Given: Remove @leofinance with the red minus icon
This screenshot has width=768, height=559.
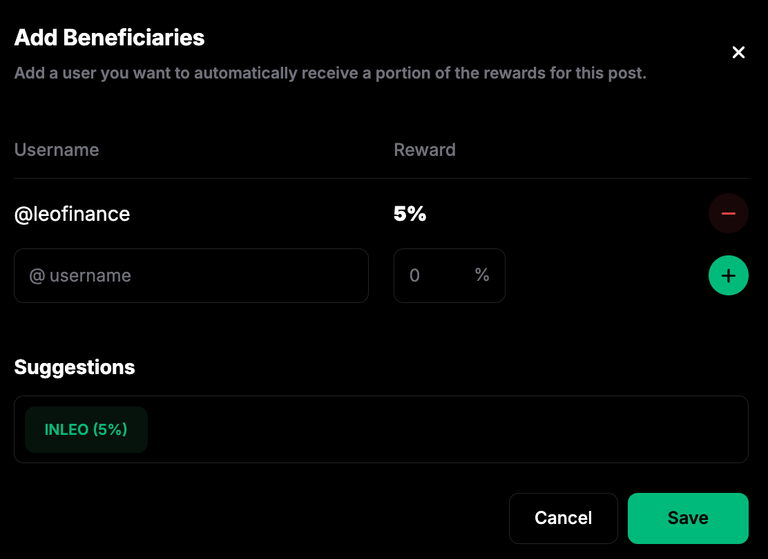Looking at the screenshot, I should pos(728,214).
